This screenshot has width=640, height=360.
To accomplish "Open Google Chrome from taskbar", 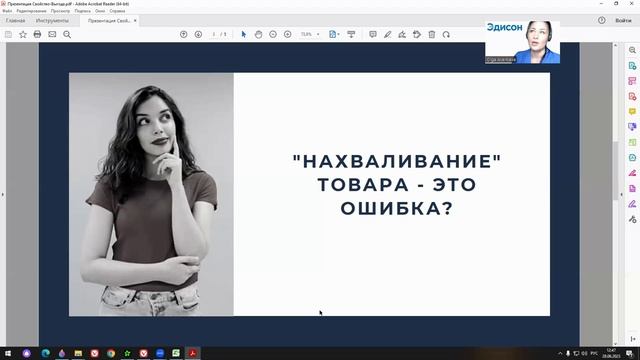I will coord(111,353).
